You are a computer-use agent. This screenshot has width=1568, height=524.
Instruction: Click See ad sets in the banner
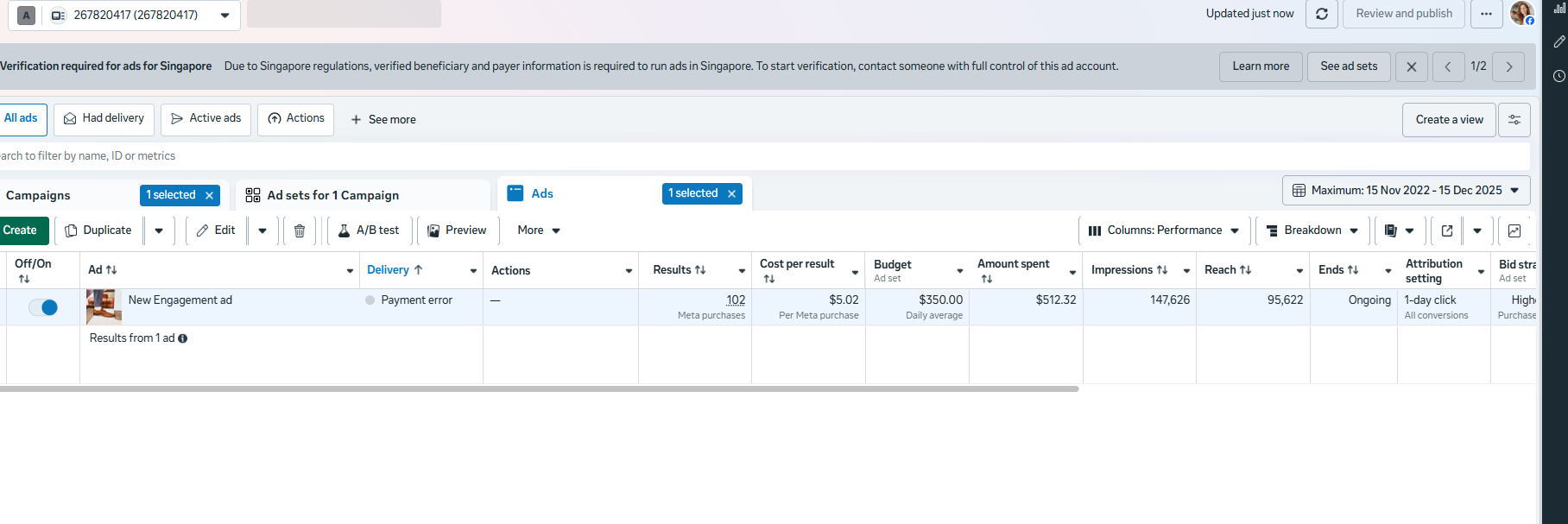coord(1349,66)
